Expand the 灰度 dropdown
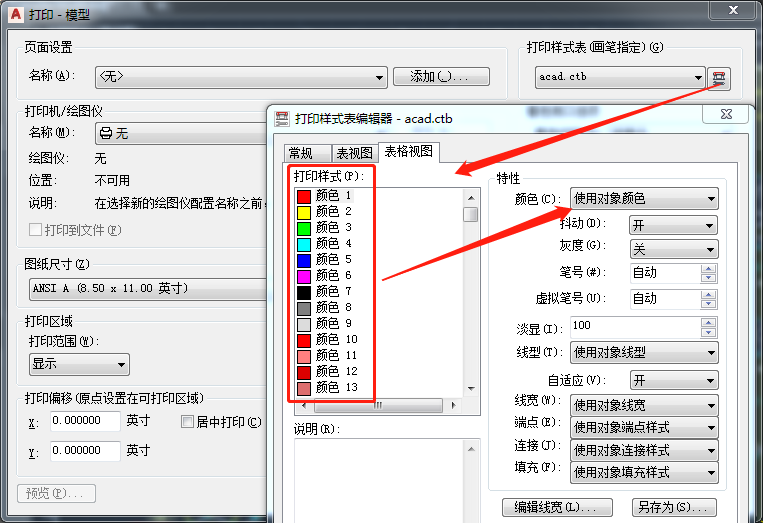The height and width of the screenshot is (523, 763). tap(673, 249)
